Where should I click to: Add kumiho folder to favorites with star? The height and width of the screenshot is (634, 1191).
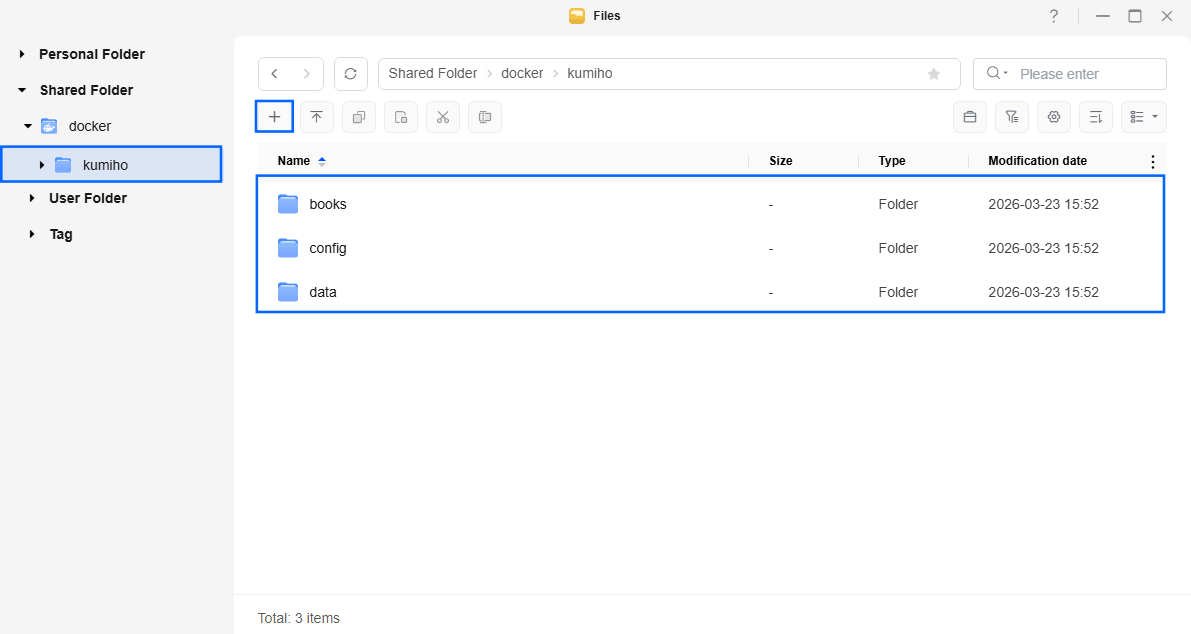click(x=934, y=74)
